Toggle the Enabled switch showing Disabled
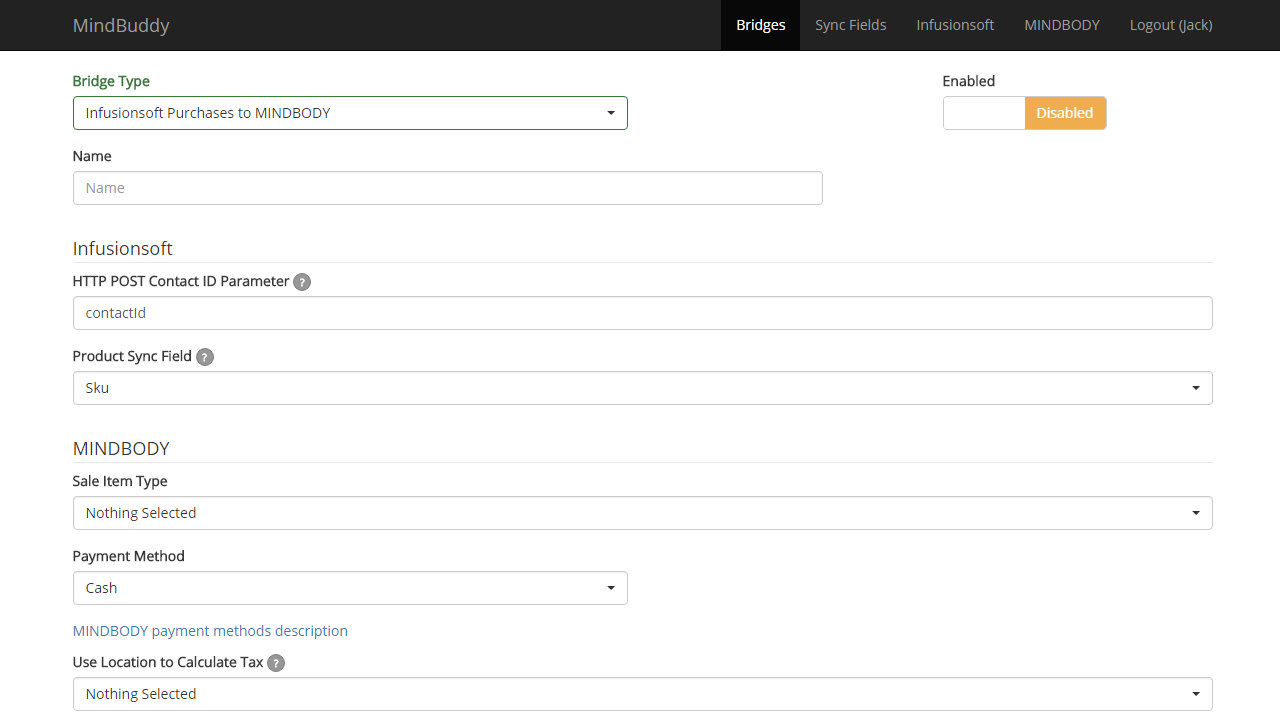Screen dimensions: 1280x720 tap(1024, 113)
